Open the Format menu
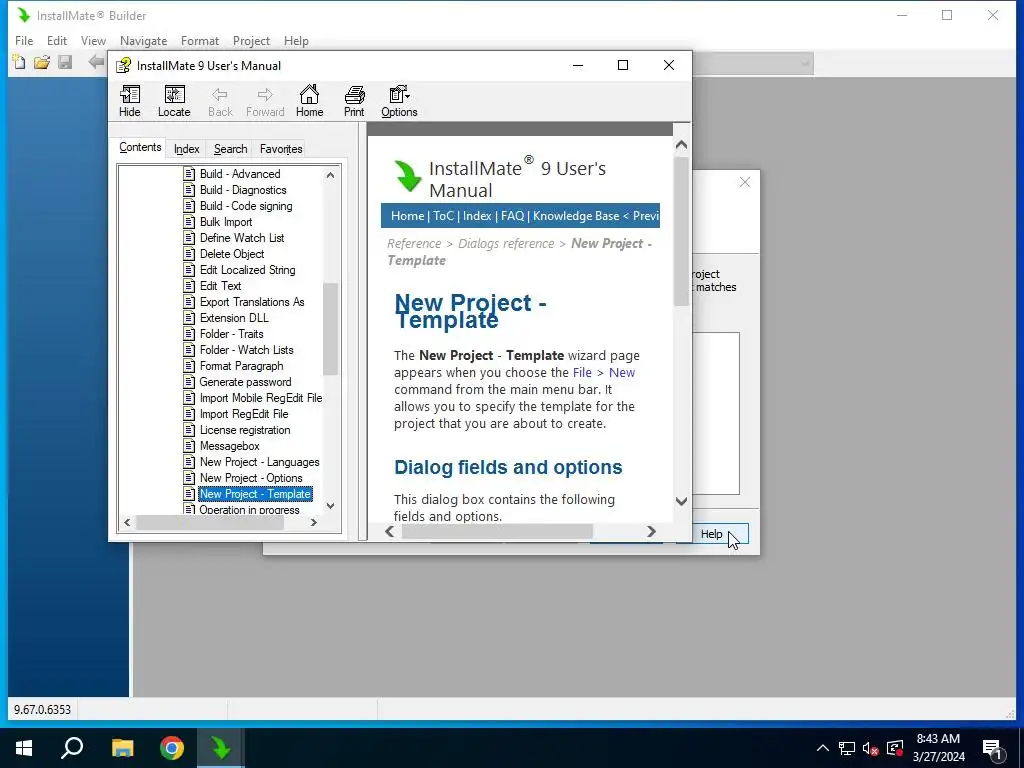The width and height of the screenshot is (1024, 768). coord(200,40)
